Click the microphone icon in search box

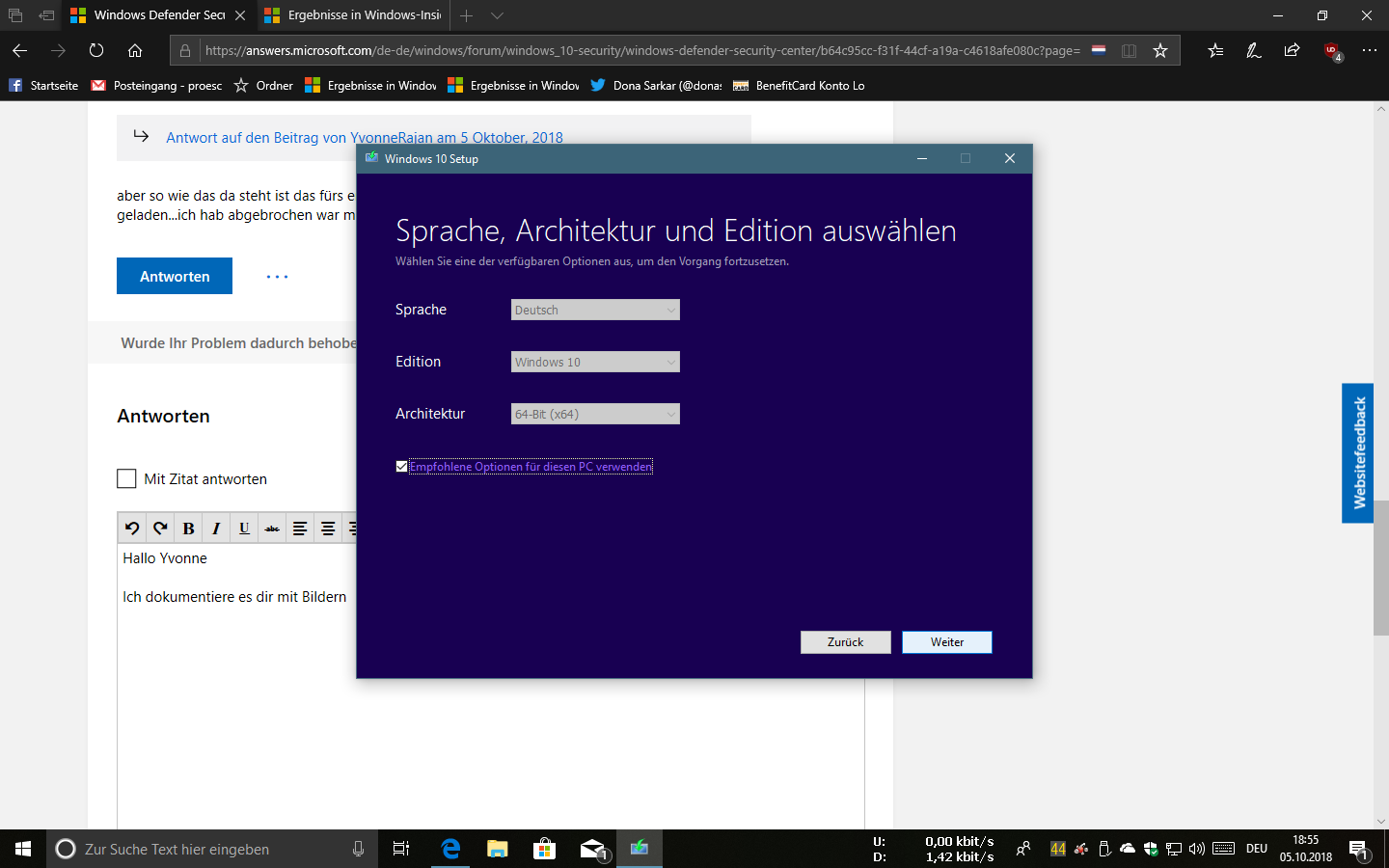358,849
